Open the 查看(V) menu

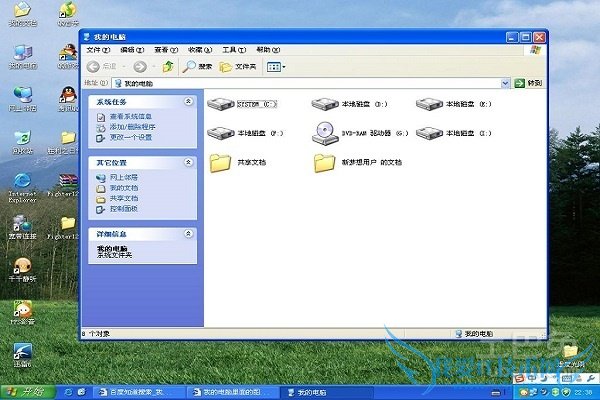166,50
